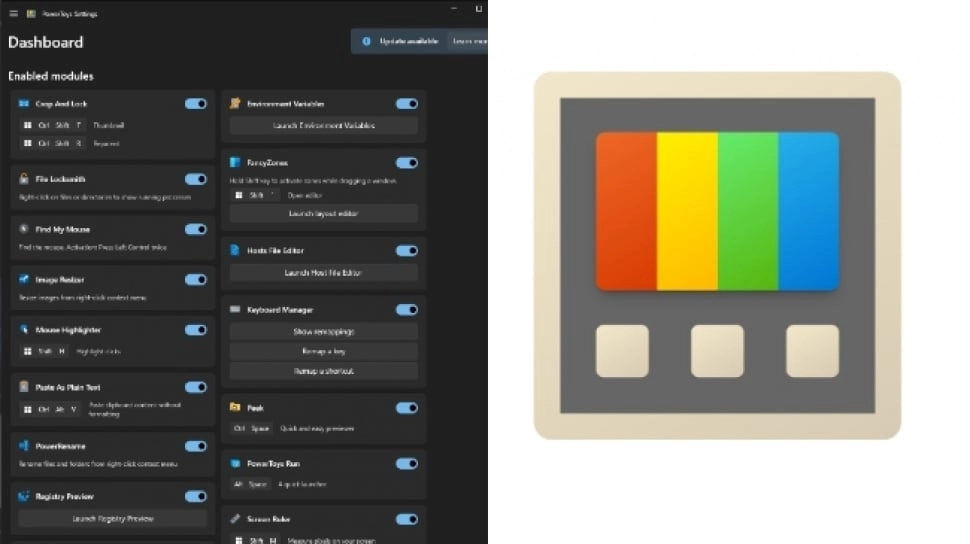Screen dimensions: 970x544
Task: Click Remap a shortcut button
Action: (324, 371)
